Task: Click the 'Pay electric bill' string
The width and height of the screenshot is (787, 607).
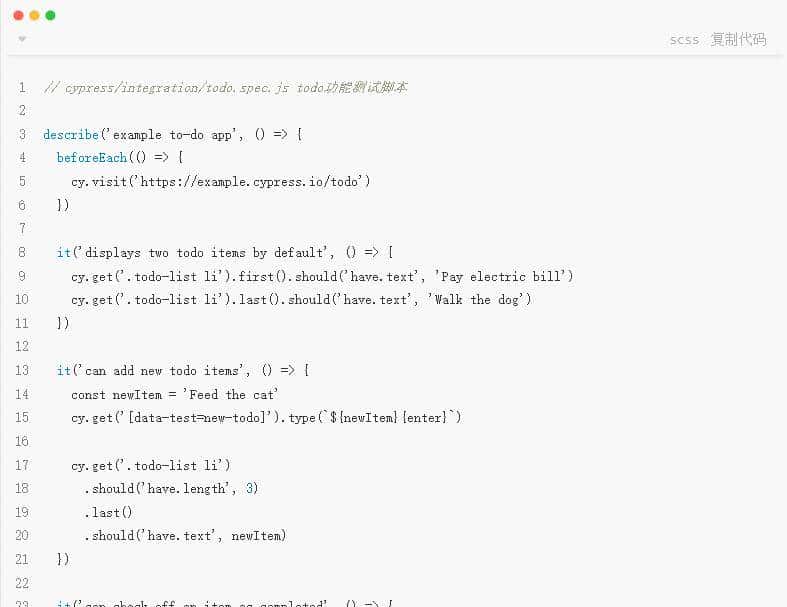Action: tap(501, 276)
